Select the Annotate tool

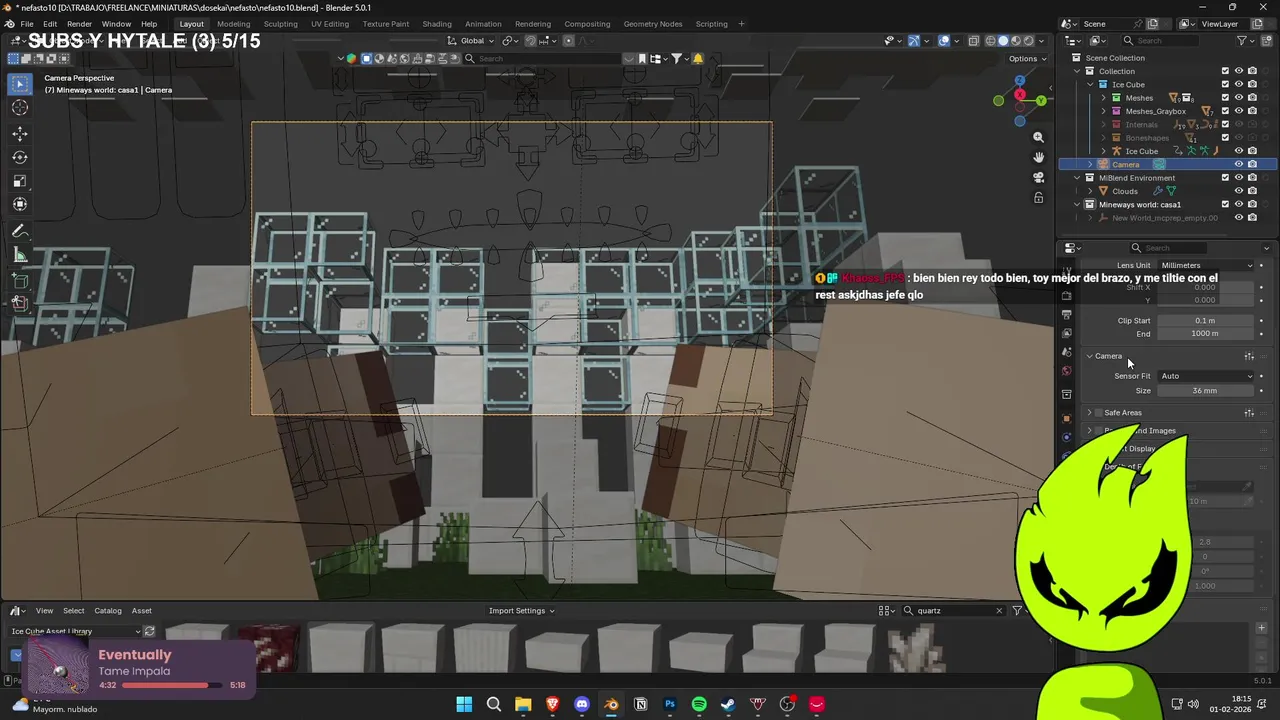point(20,231)
